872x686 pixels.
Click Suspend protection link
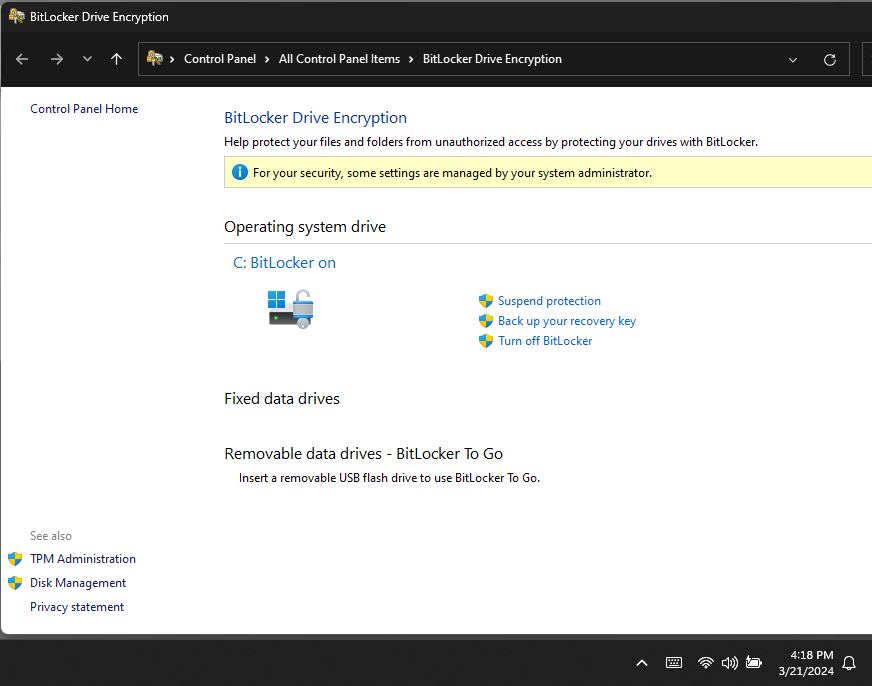click(549, 301)
